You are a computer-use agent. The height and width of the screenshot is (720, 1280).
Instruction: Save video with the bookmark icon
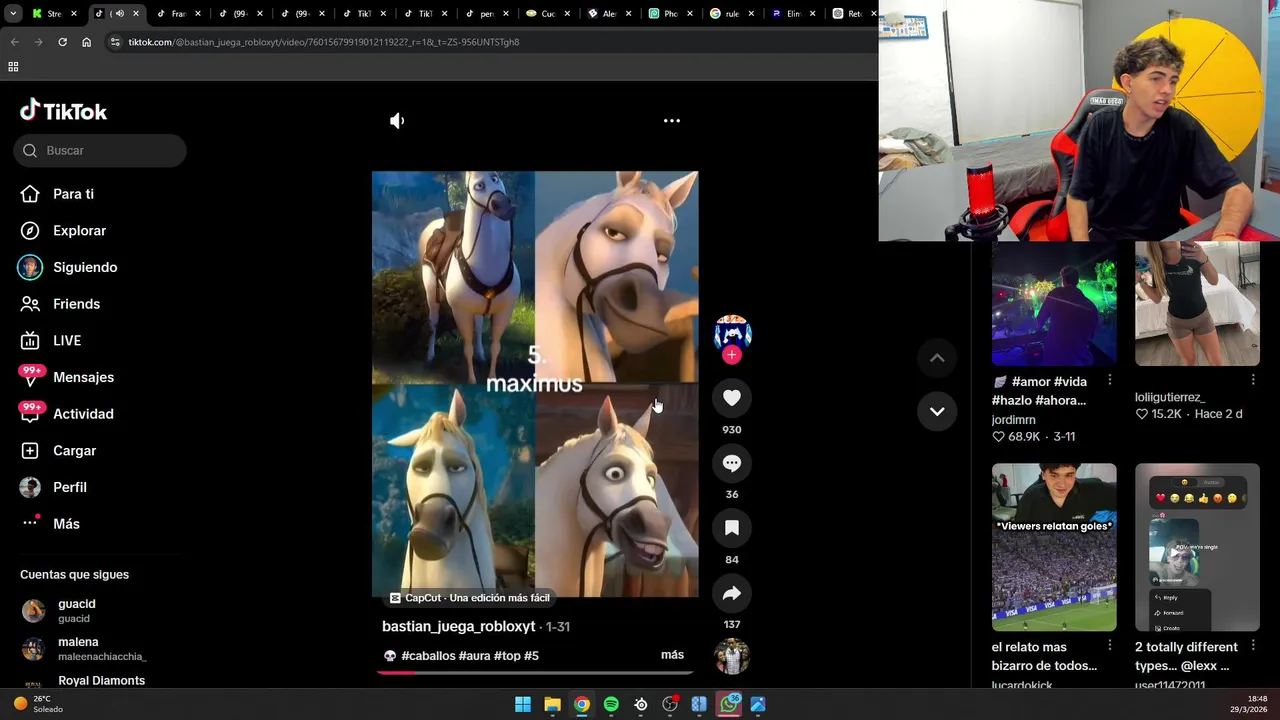click(x=732, y=528)
